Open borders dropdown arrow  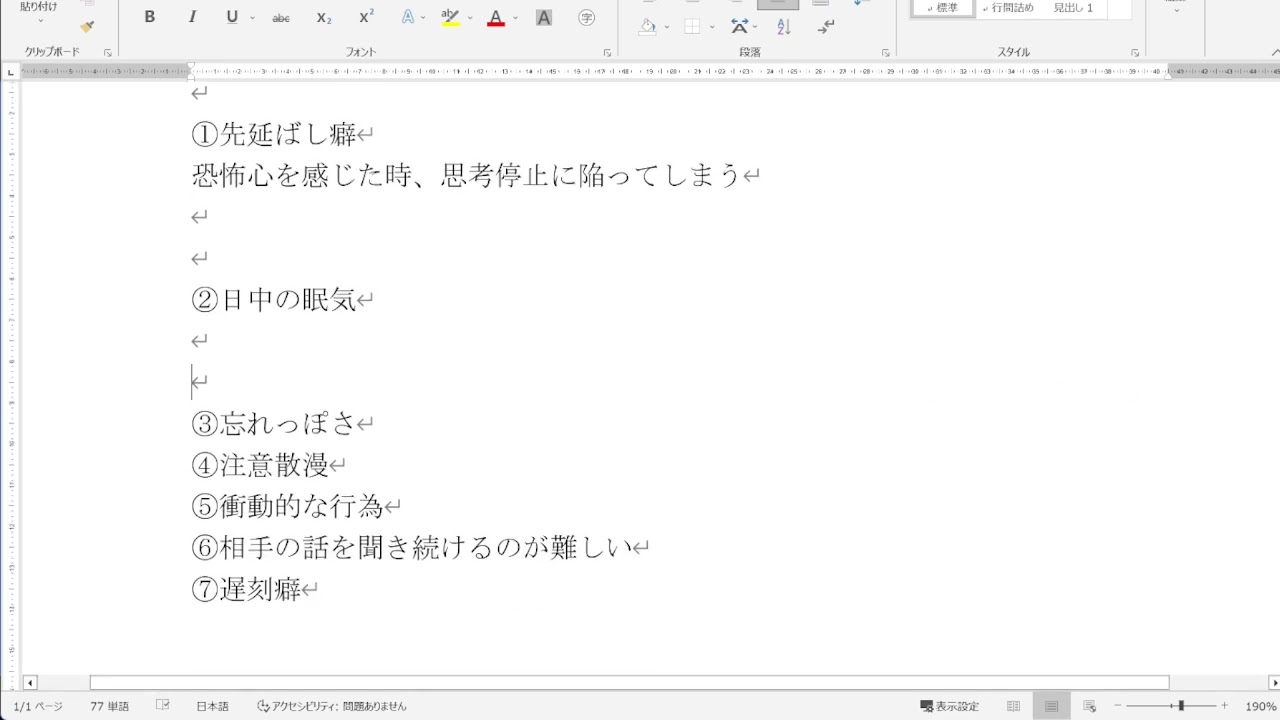712,26
